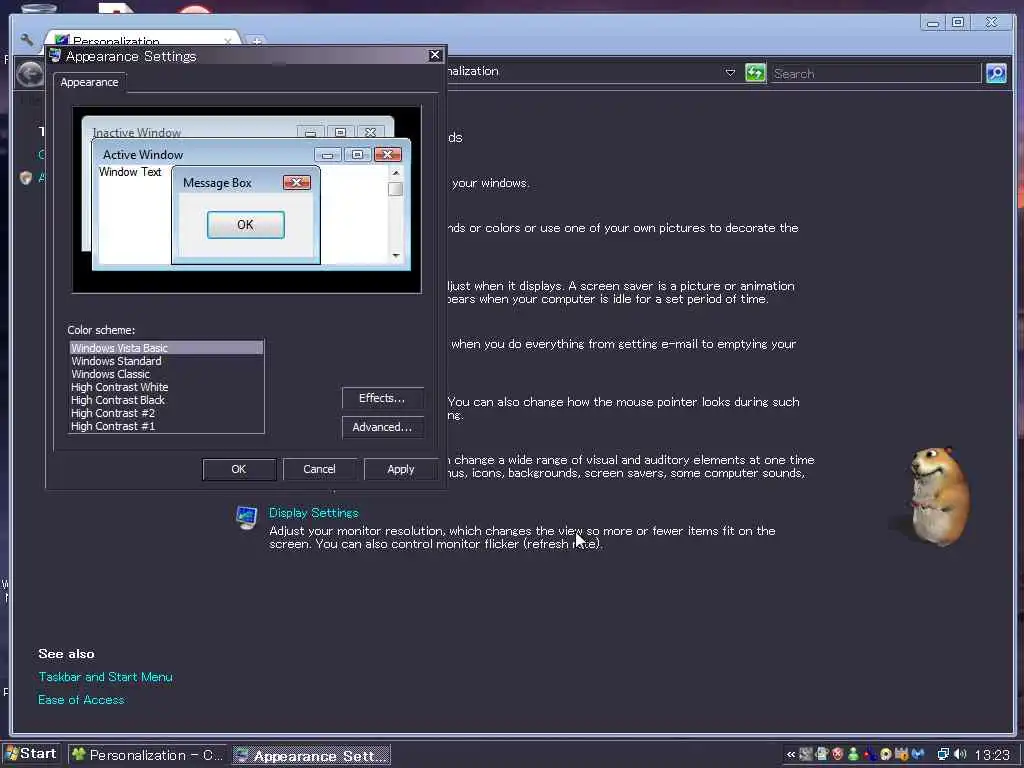
Task: Click the network computers tray icon
Action: click(942, 754)
